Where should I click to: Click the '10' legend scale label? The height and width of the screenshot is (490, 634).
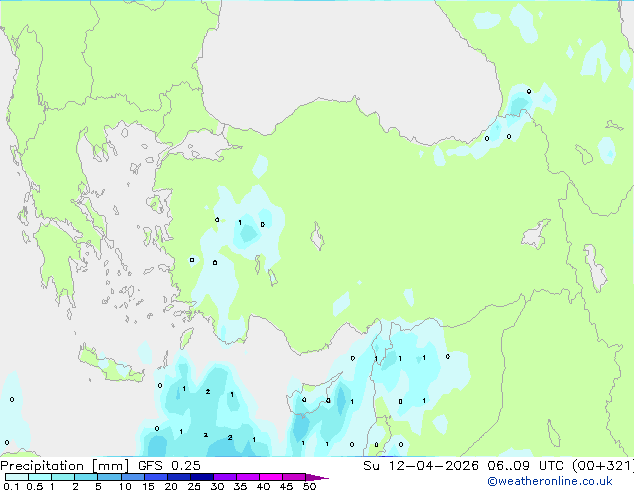[125, 486]
